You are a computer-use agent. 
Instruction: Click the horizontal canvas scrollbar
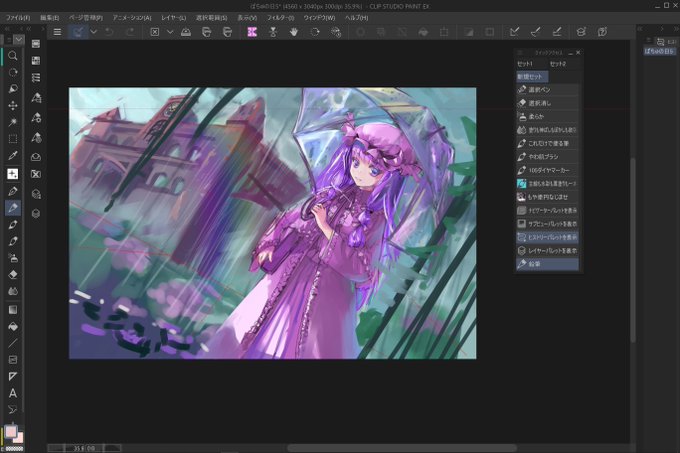point(402,447)
